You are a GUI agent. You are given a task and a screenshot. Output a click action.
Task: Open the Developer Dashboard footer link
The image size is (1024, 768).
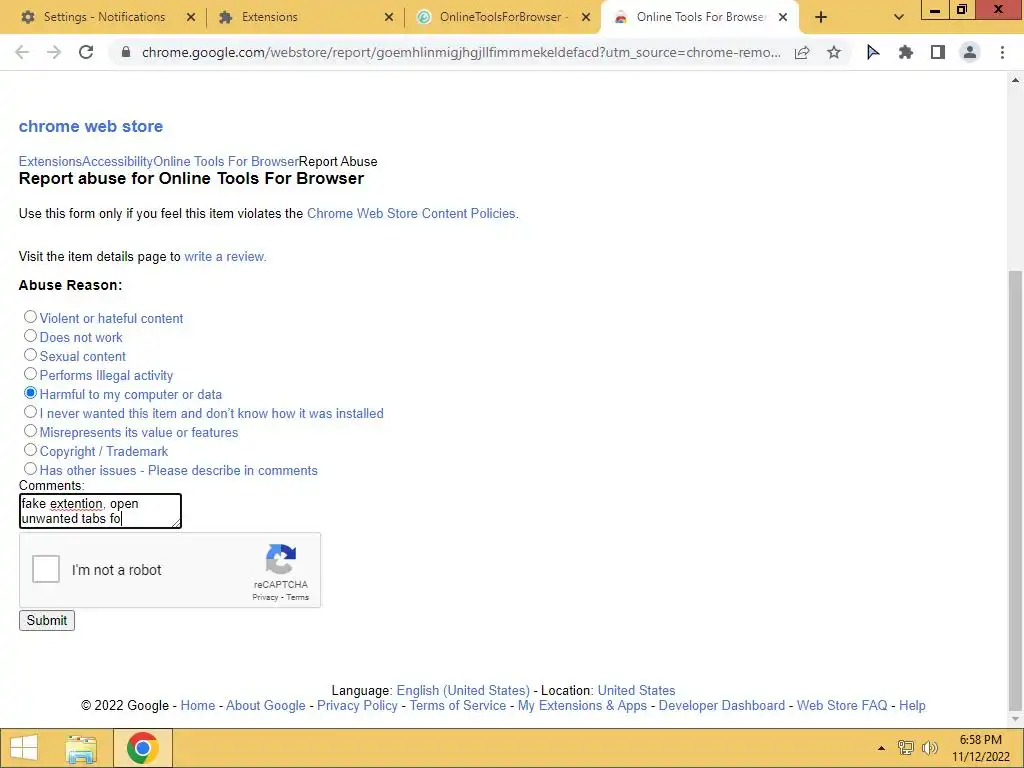722,705
